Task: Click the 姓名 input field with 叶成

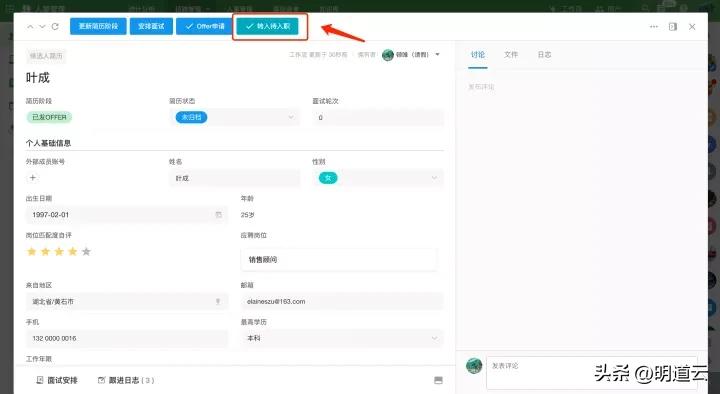Action: [x=234, y=178]
